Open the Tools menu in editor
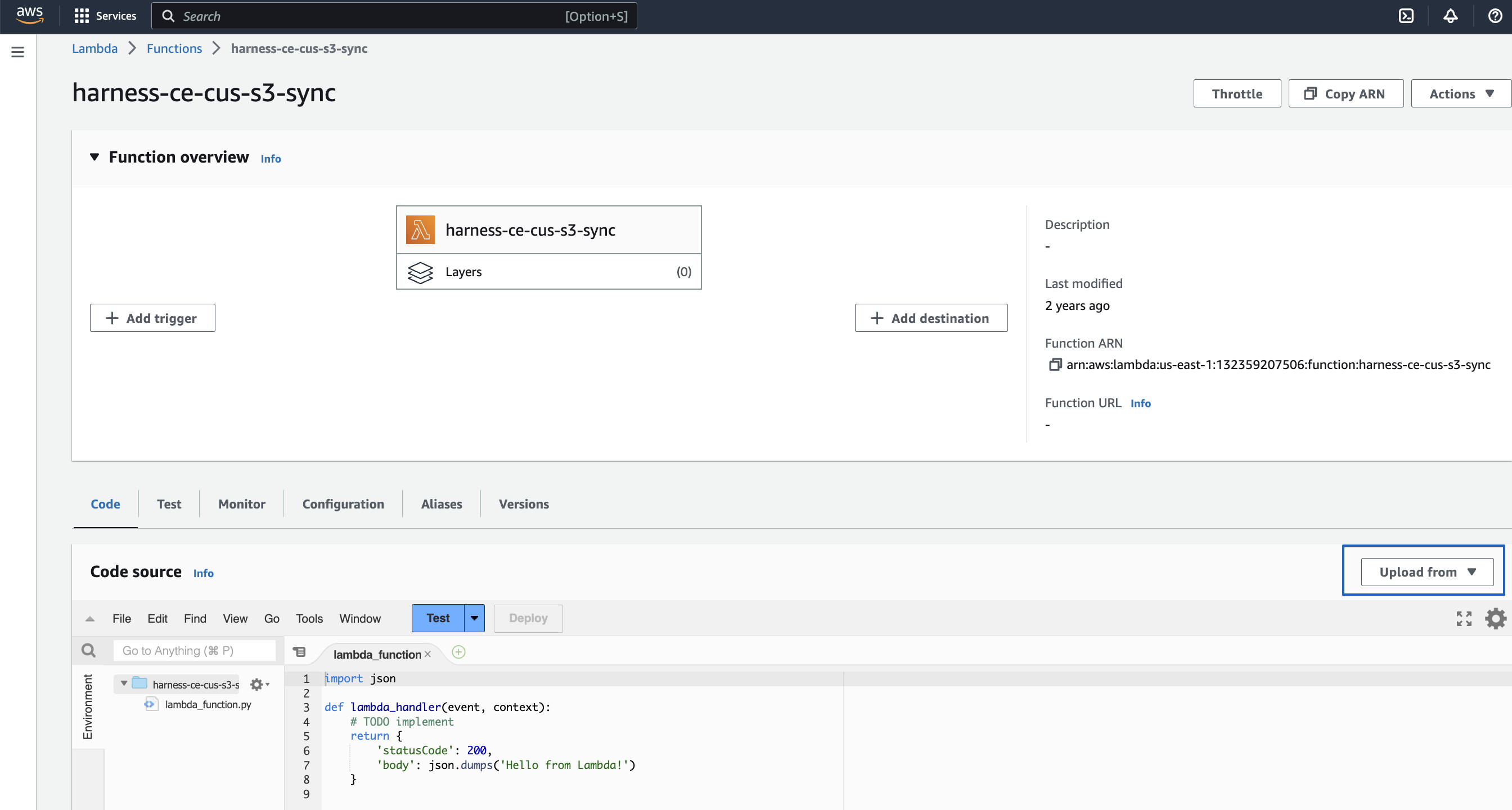 (x=309, y=618)
